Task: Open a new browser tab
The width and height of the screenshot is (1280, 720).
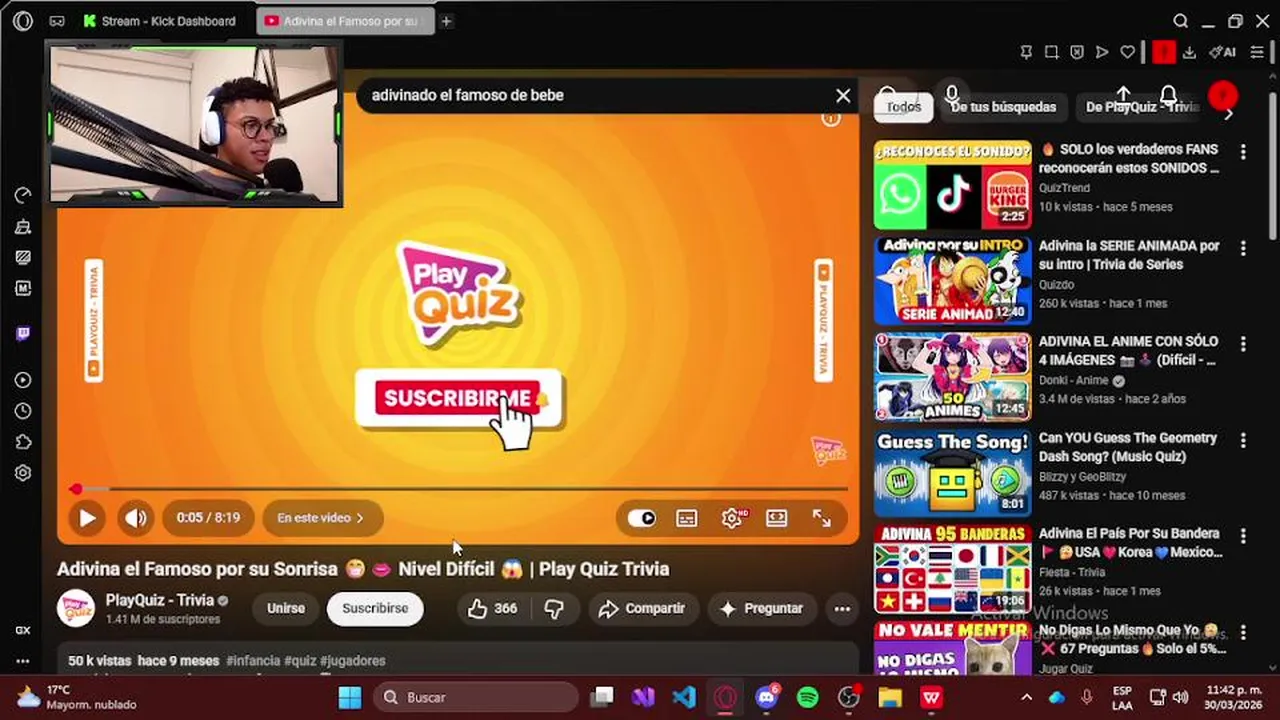Action: [x=447, y=21]
